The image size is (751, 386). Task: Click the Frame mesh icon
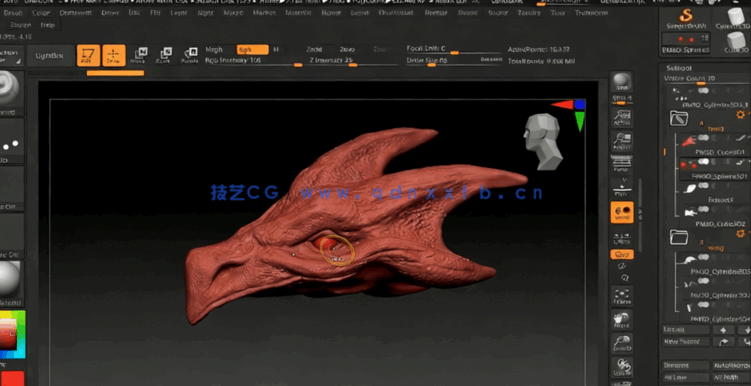622,296
